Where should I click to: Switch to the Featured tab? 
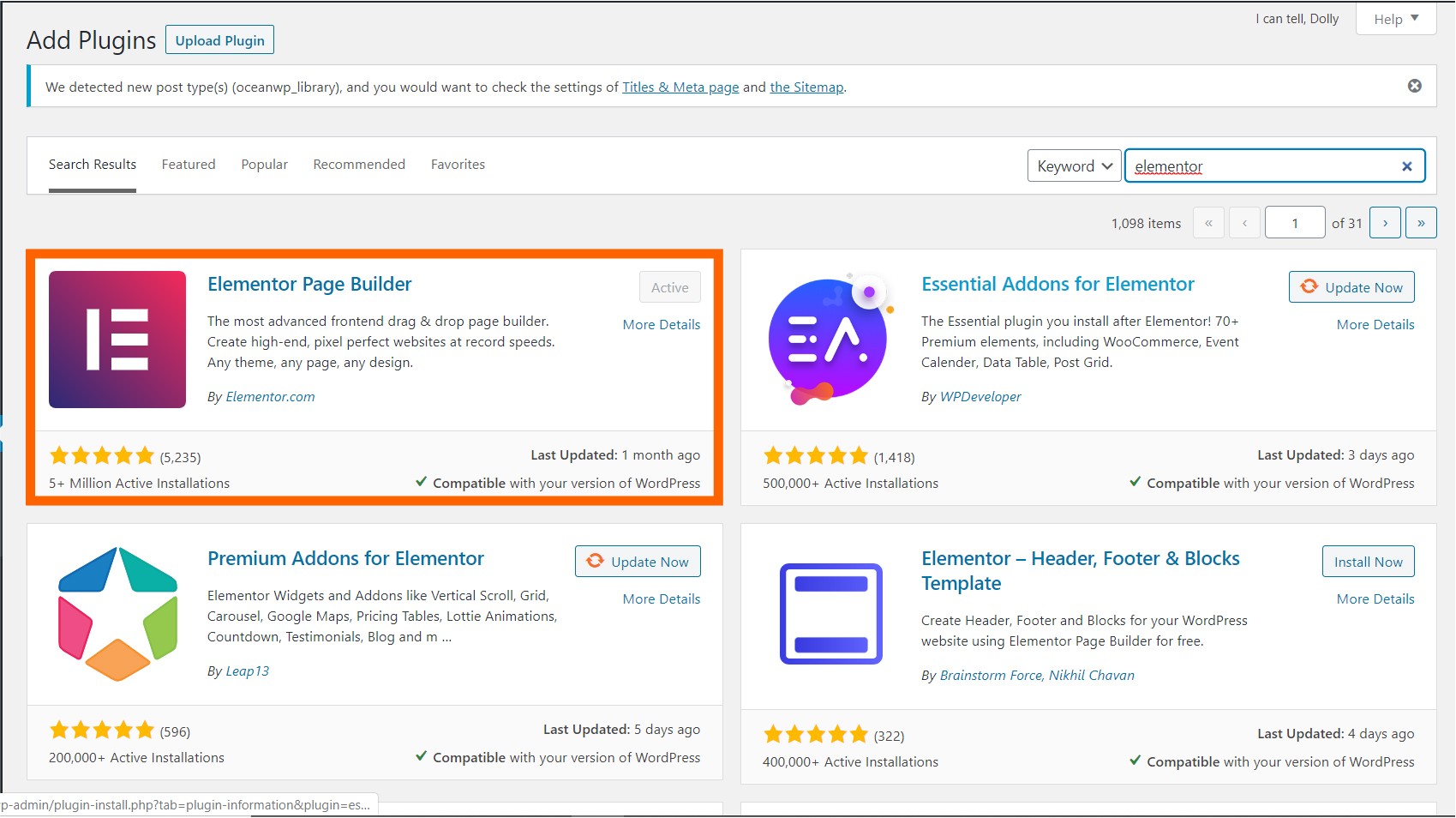click(189, 165)
